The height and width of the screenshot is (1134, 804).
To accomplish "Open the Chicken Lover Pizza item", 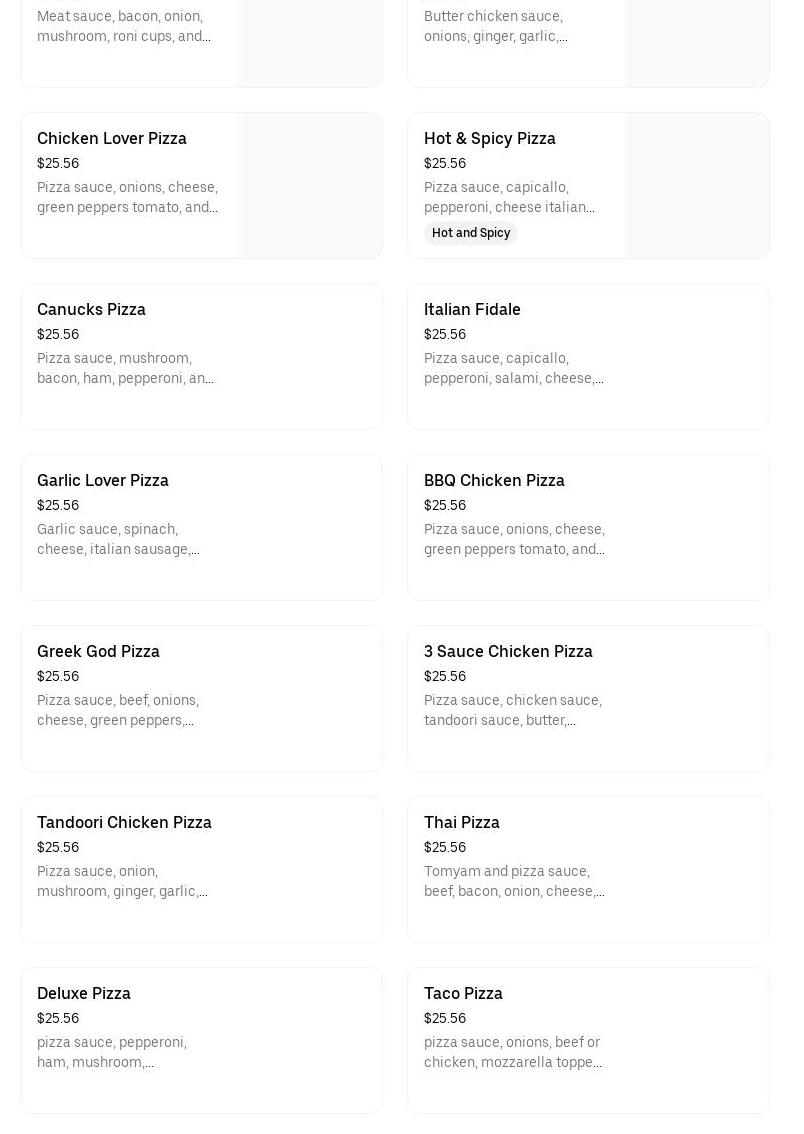I will (x=112, y=138).
